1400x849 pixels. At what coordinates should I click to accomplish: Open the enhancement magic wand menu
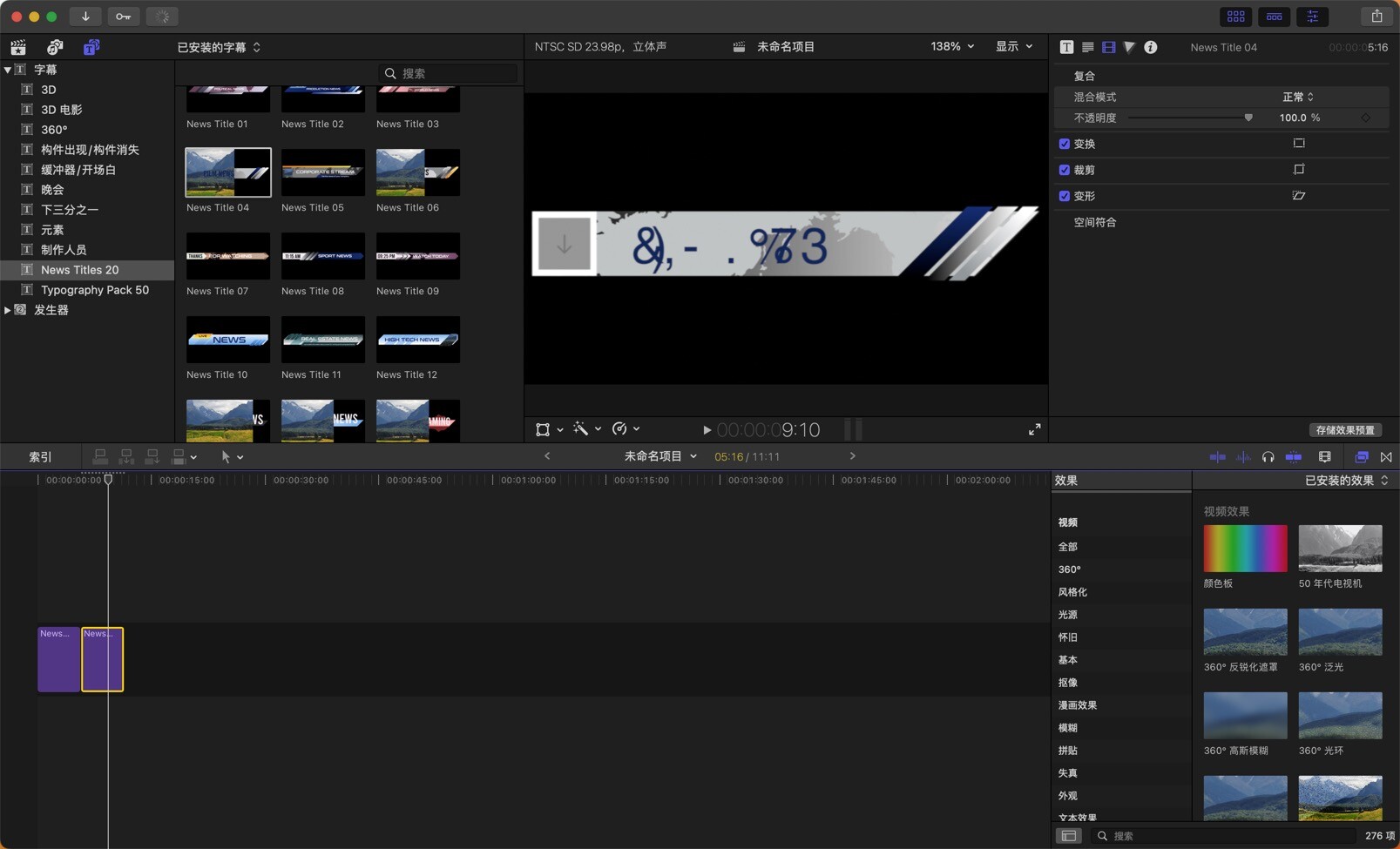click(586, 429)
